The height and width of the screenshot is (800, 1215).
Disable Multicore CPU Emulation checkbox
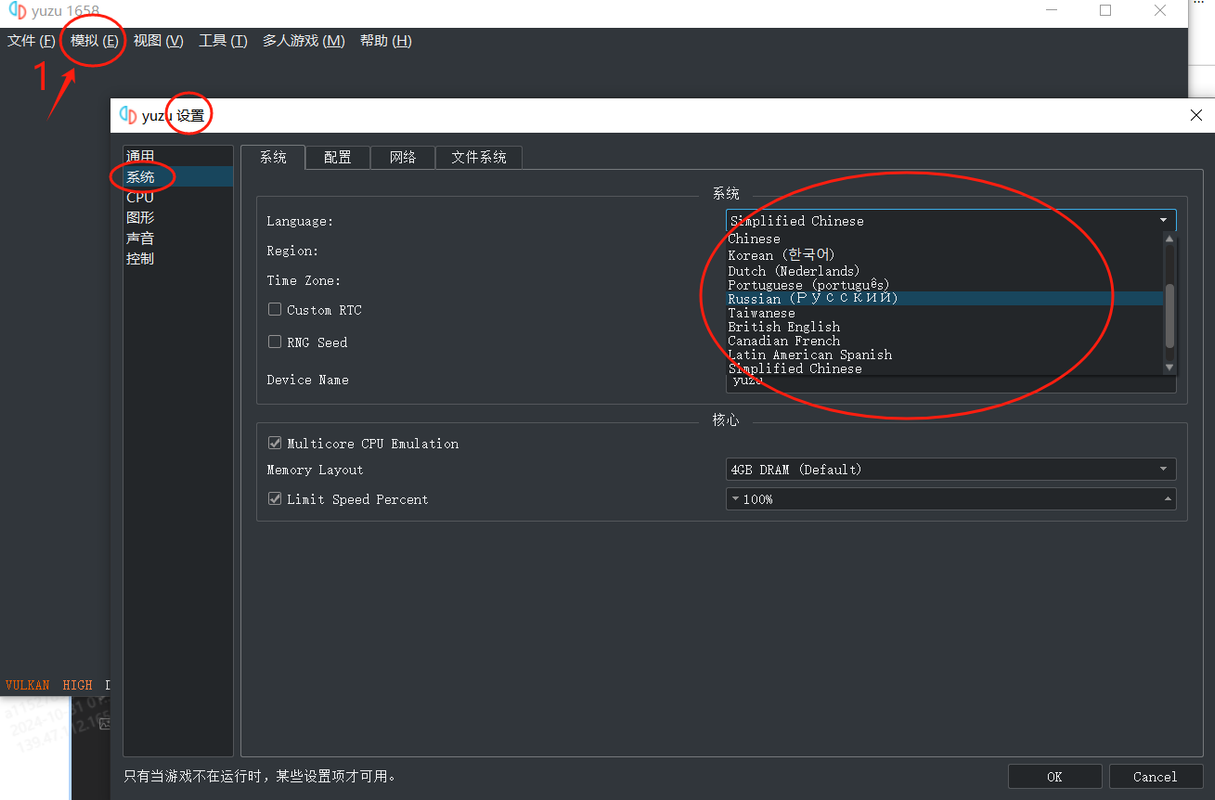[x=275, y=443]
